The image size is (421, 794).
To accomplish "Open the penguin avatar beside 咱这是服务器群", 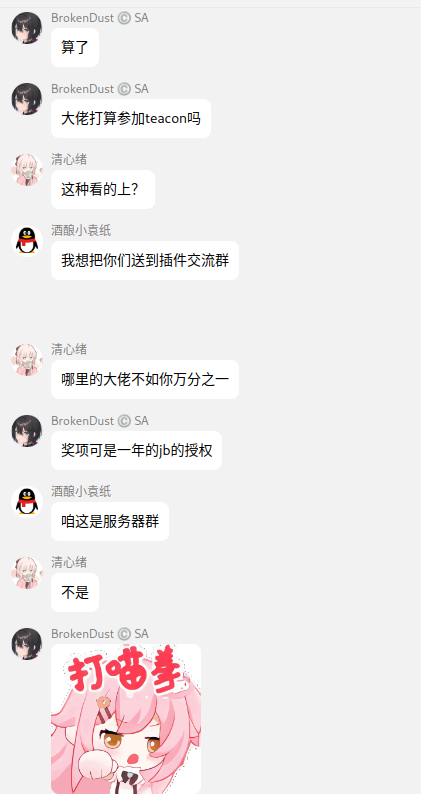I will [27, 501].
